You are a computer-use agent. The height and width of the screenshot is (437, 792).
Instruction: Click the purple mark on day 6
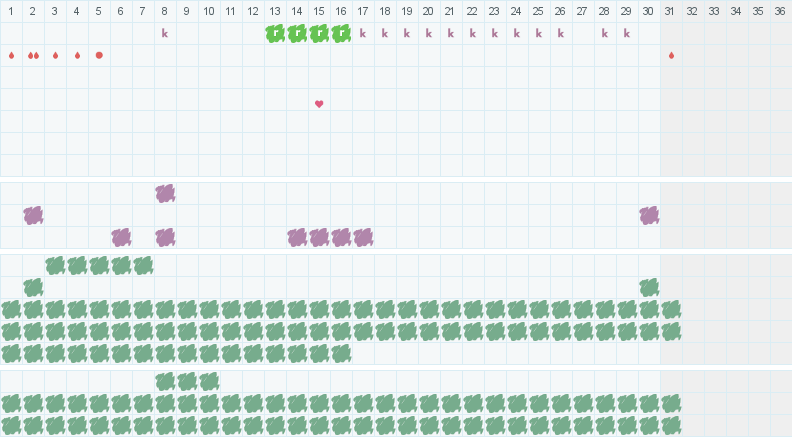121,237
